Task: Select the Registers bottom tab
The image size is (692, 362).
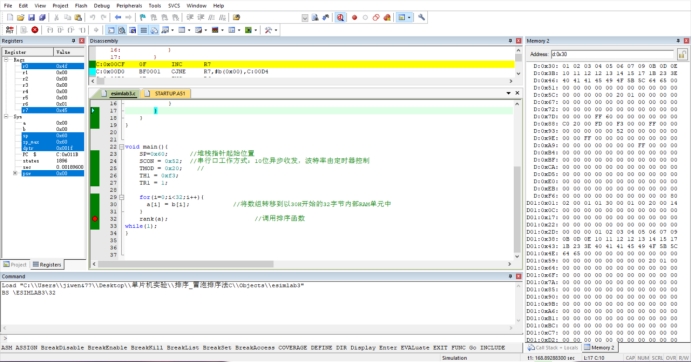Action: point(47,264)
